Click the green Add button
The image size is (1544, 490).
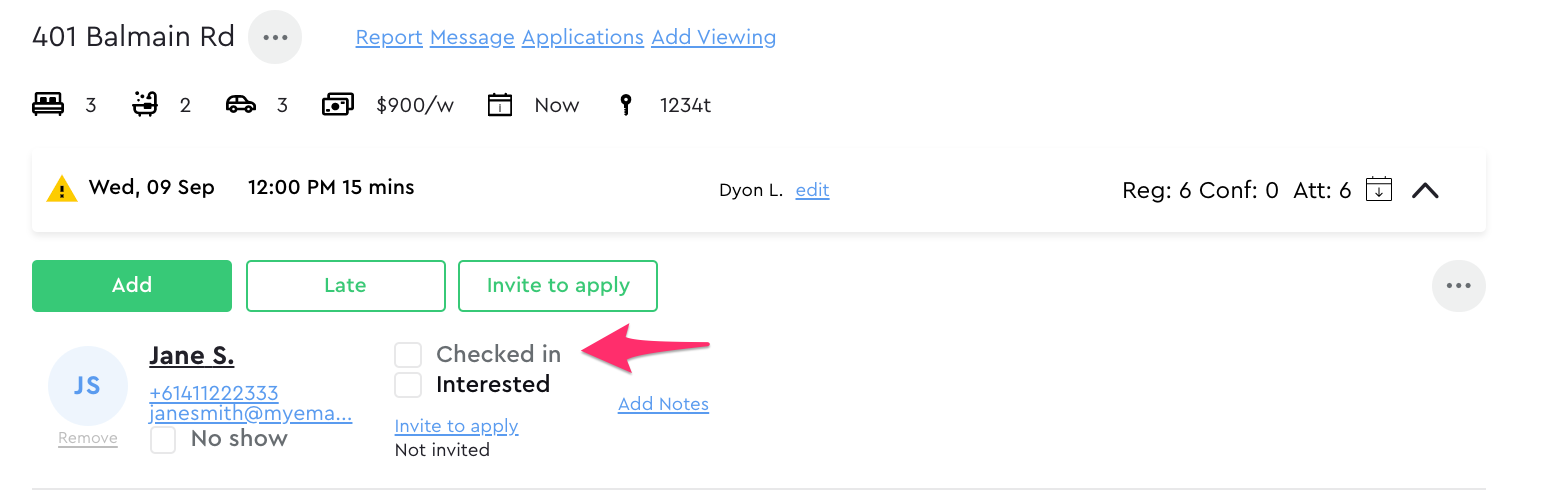coord(132,286)
